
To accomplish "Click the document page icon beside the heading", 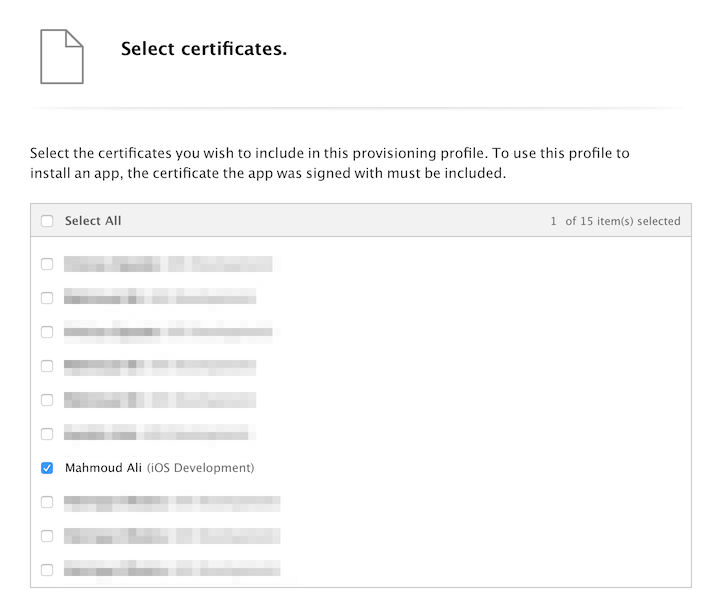I will [x=62, y=56].
